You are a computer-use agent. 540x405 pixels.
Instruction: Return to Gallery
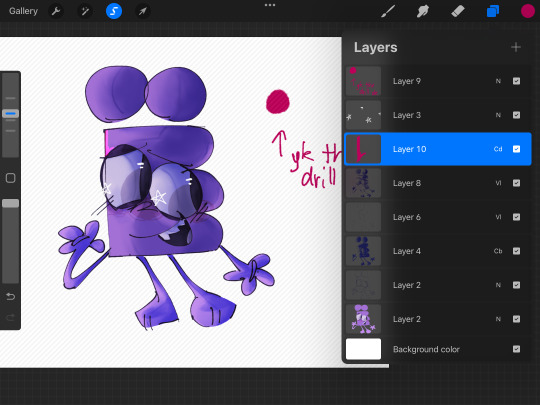point(23,11)
